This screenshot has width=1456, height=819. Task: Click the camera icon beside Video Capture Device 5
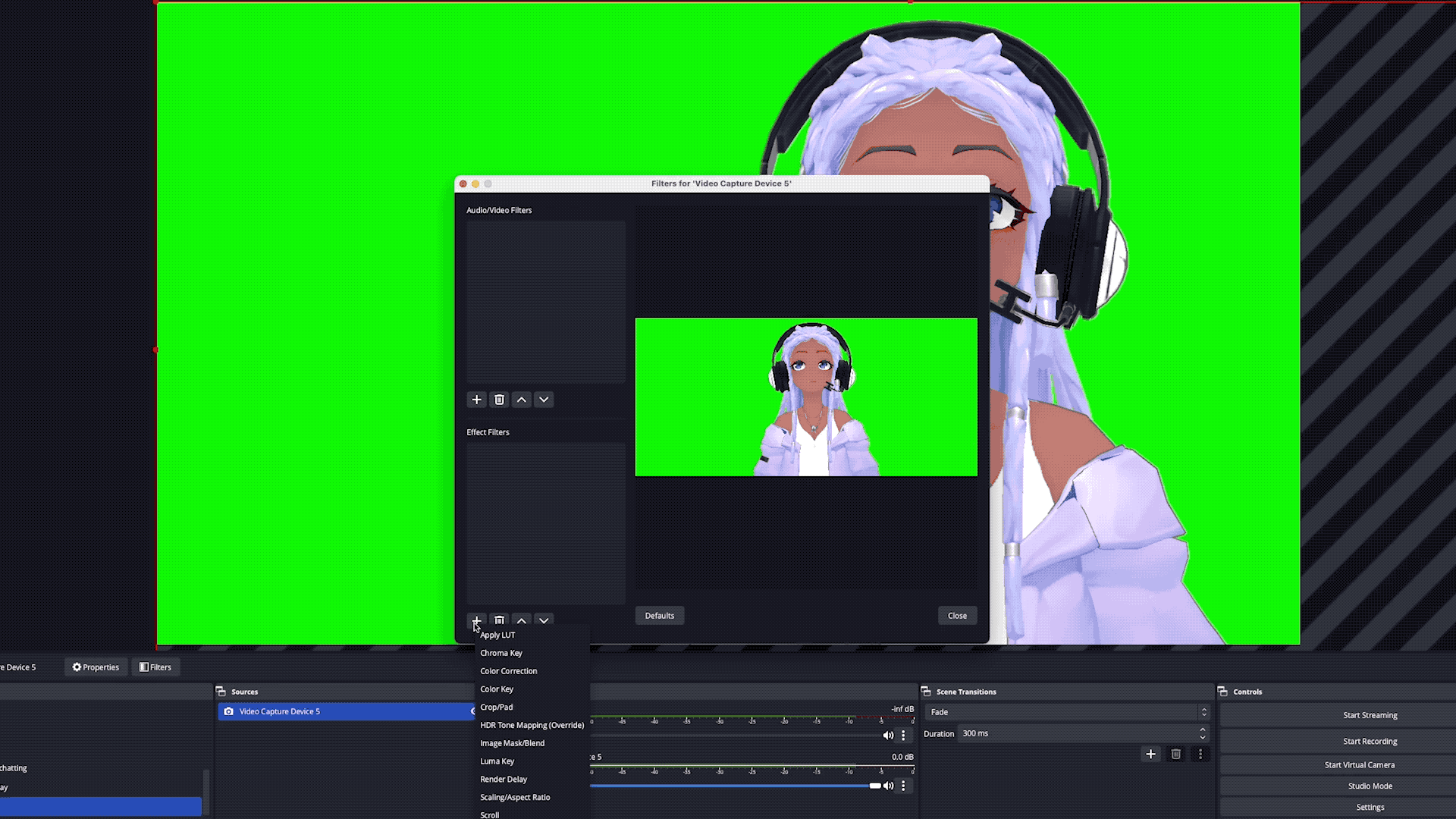tap(228, 711)
